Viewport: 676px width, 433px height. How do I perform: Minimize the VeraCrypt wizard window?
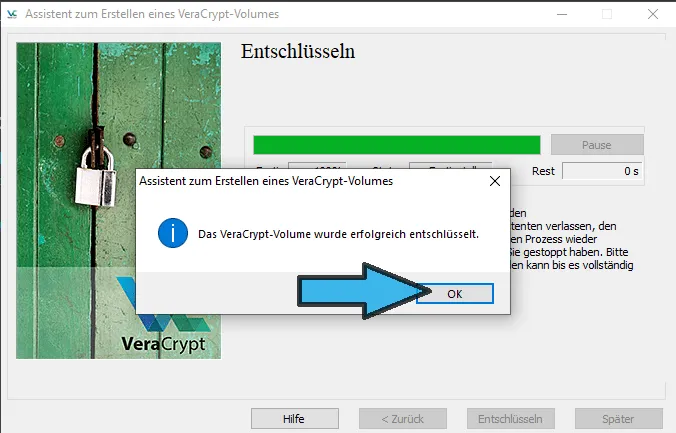click(x=562, y=14)
